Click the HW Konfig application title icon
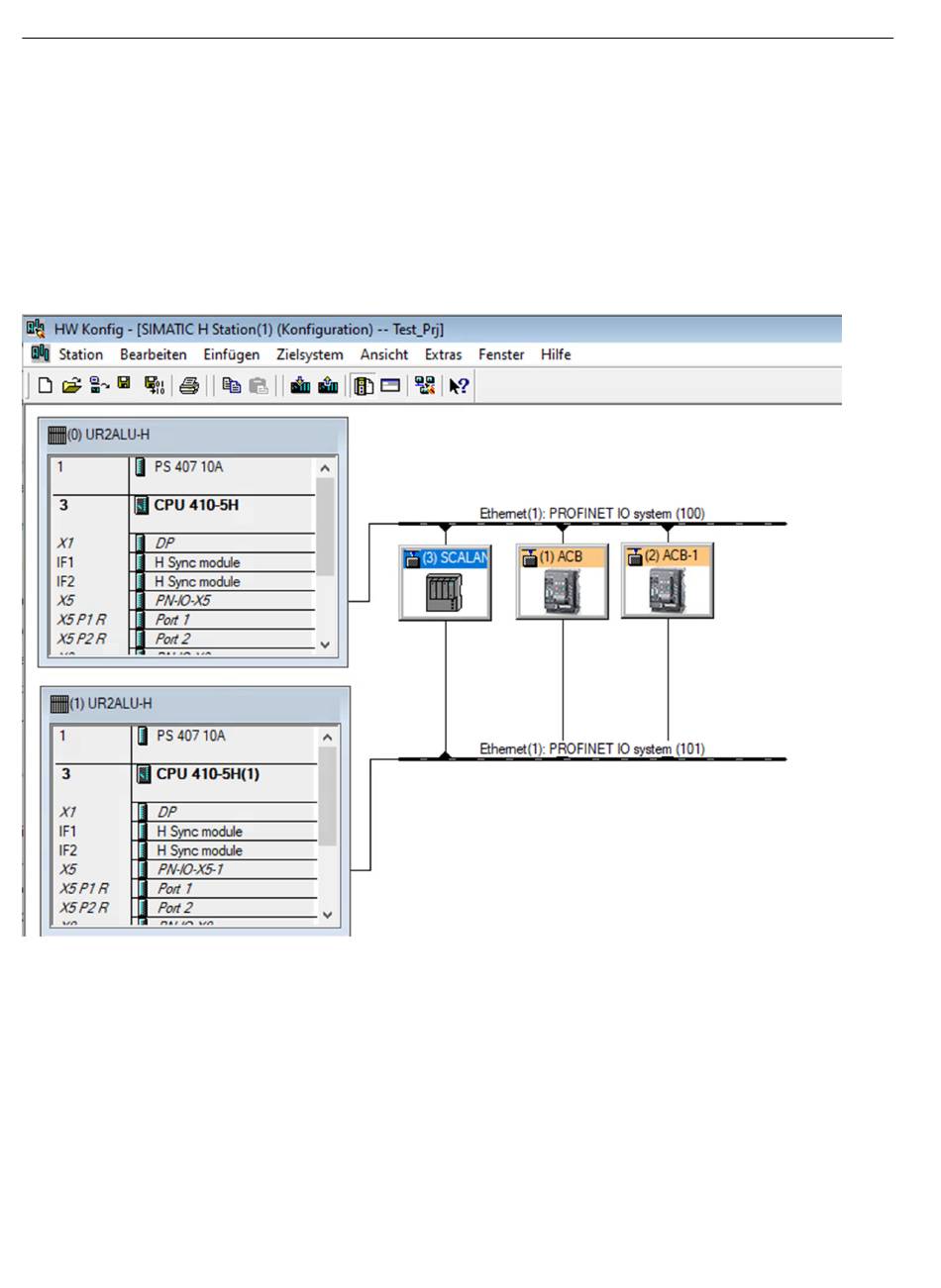This screenshot has width=941, height=1288. point(37,329)
